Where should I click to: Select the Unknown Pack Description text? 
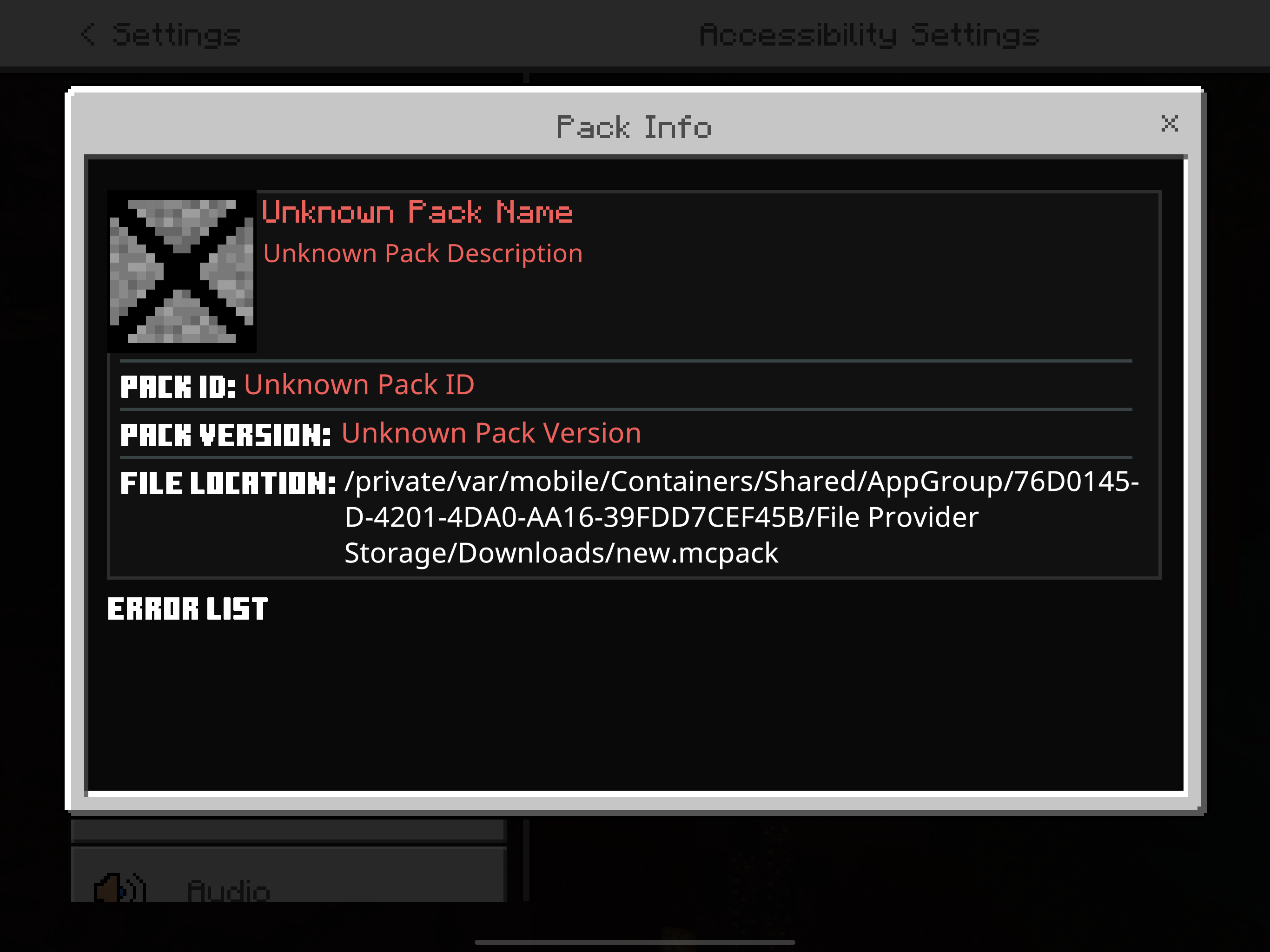[423, 253]
